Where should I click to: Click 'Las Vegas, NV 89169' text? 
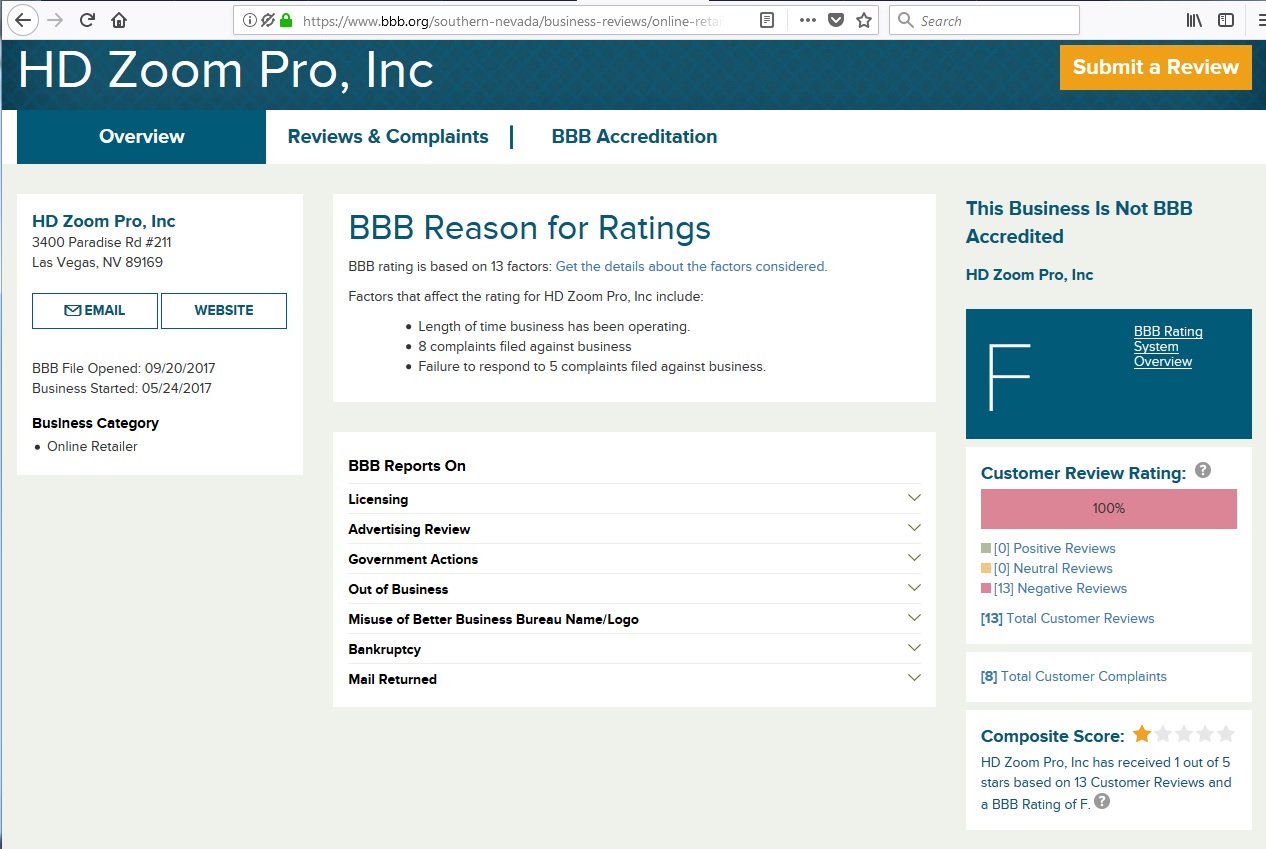pos(97,262)
